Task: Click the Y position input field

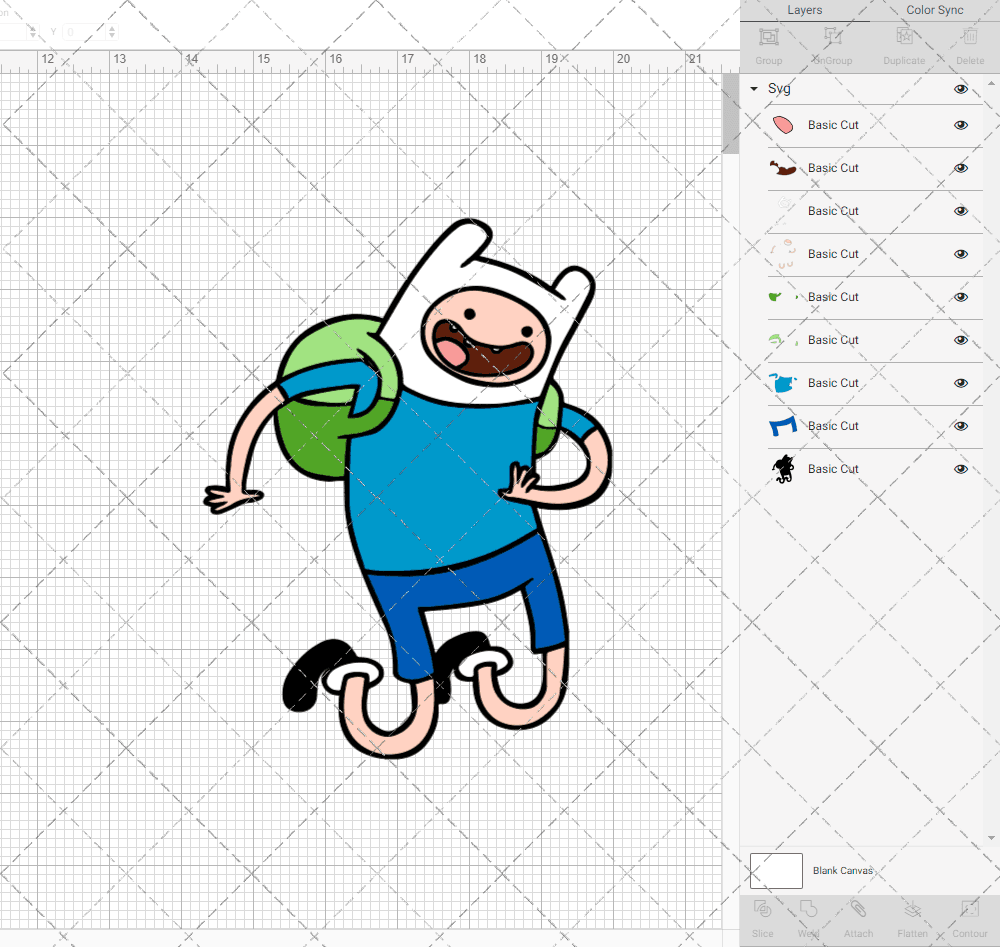Action: tap(85, 31)
